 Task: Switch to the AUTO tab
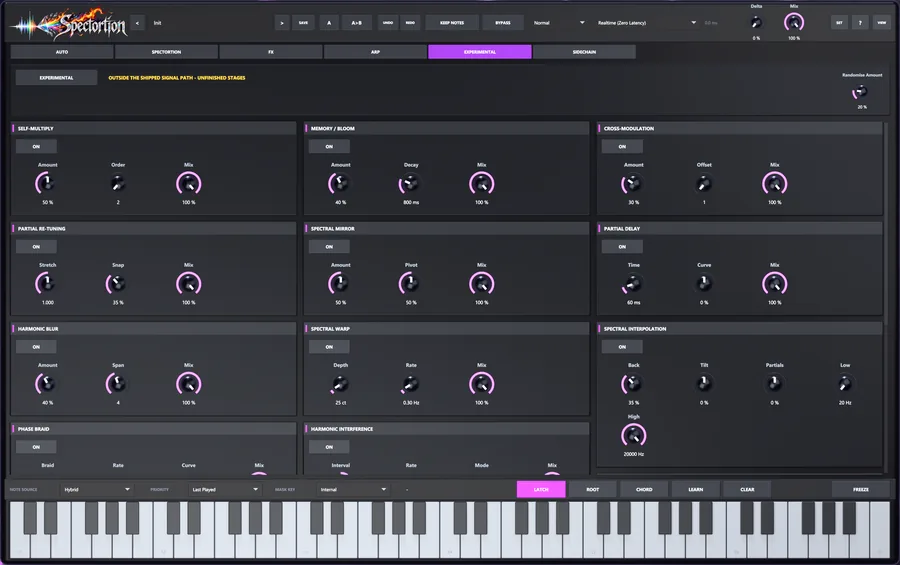(62, 52)
